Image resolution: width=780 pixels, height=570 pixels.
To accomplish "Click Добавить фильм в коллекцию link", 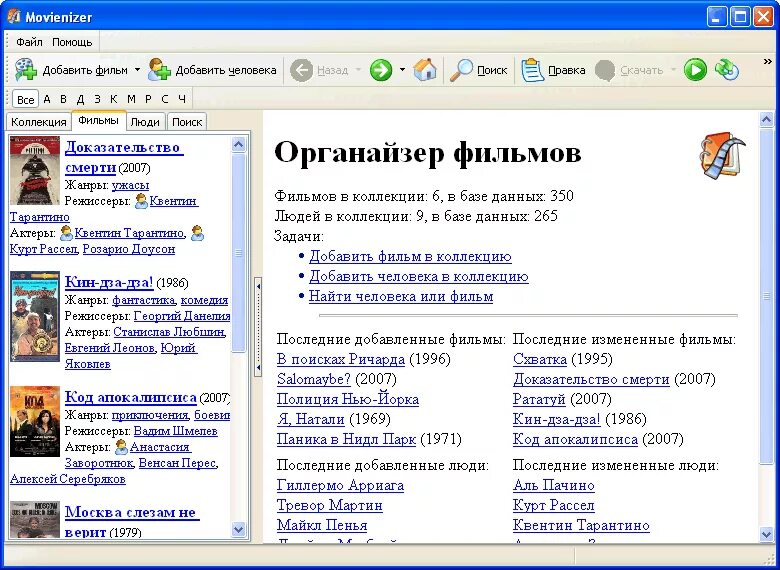I will (x=410, y=256).
